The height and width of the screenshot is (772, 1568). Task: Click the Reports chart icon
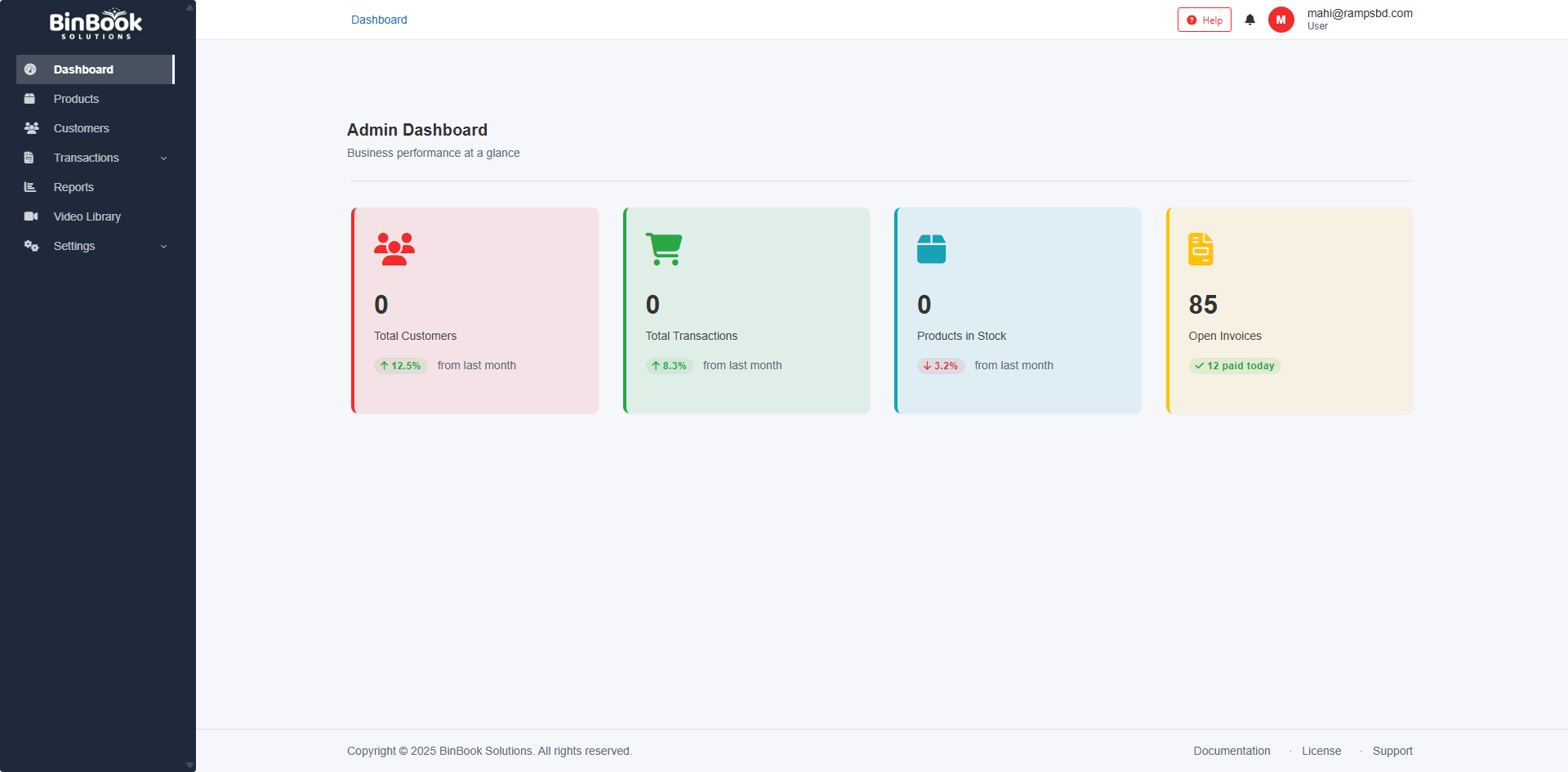coord(31,187)
